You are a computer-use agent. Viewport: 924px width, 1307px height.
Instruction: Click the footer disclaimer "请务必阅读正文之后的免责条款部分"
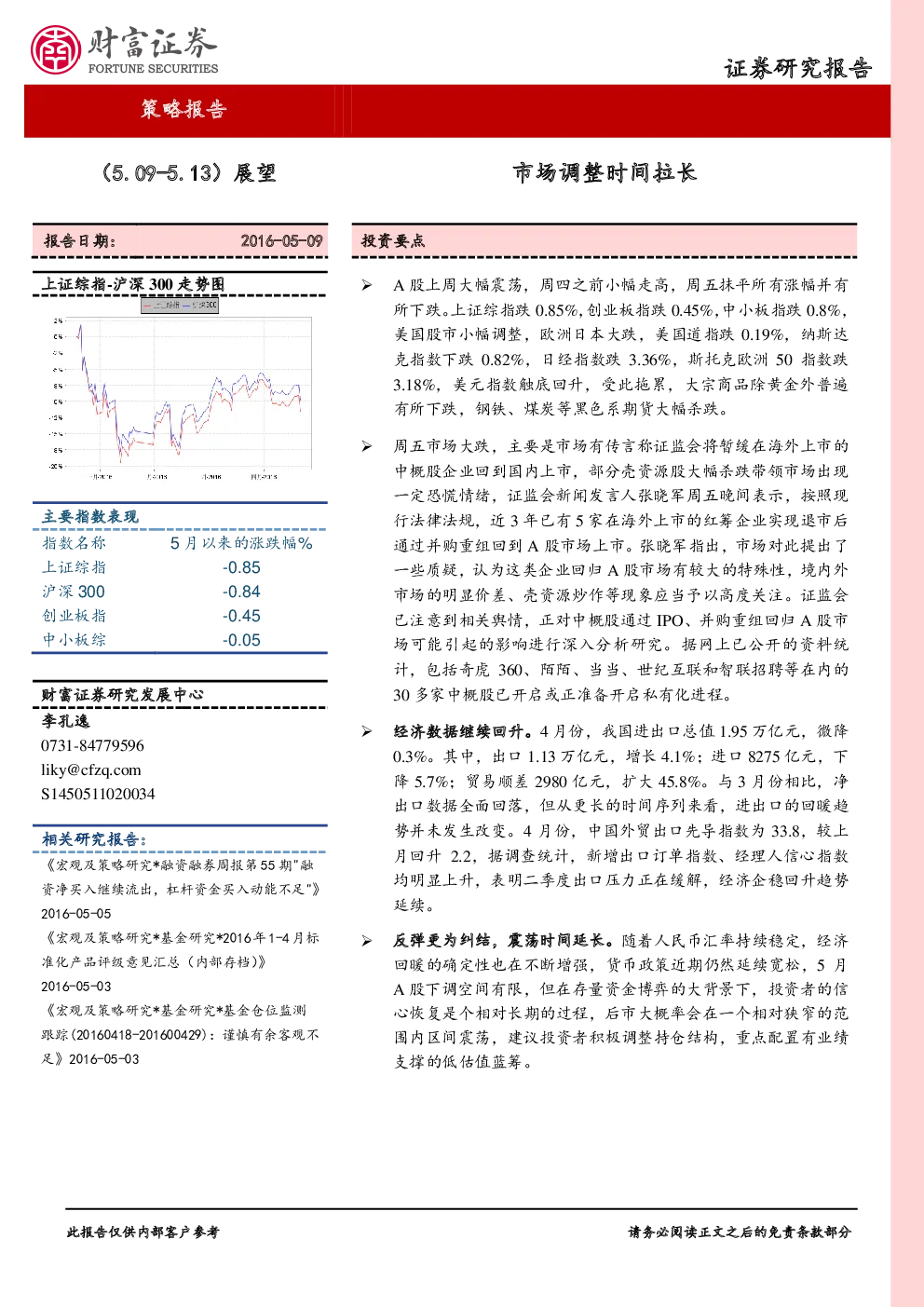740,1232
